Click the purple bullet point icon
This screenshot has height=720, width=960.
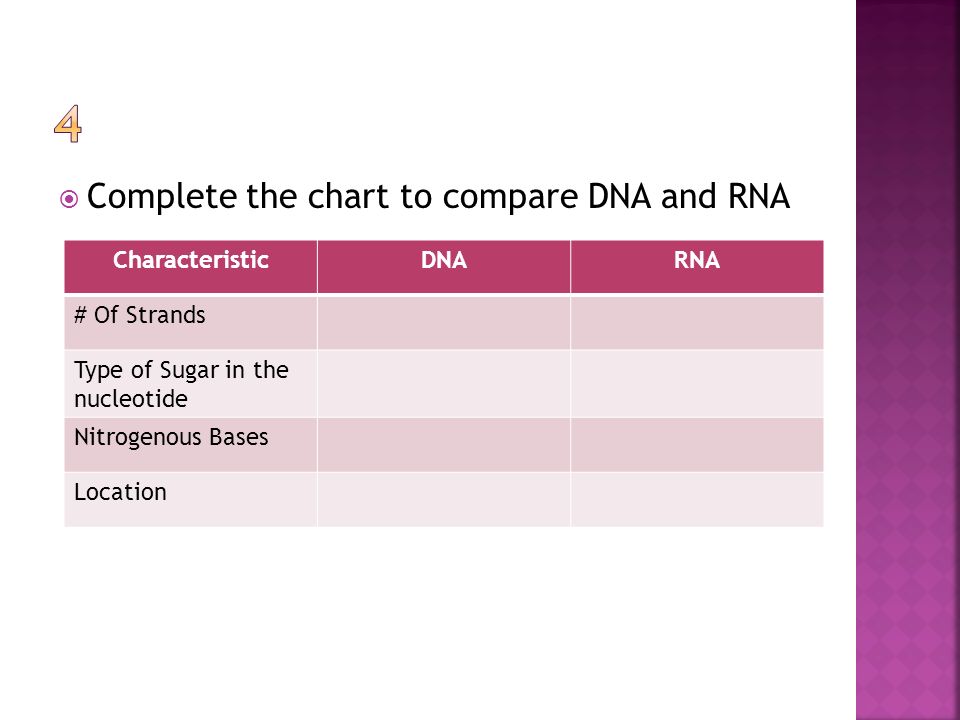pyautogui.click(x=69, y=199)
